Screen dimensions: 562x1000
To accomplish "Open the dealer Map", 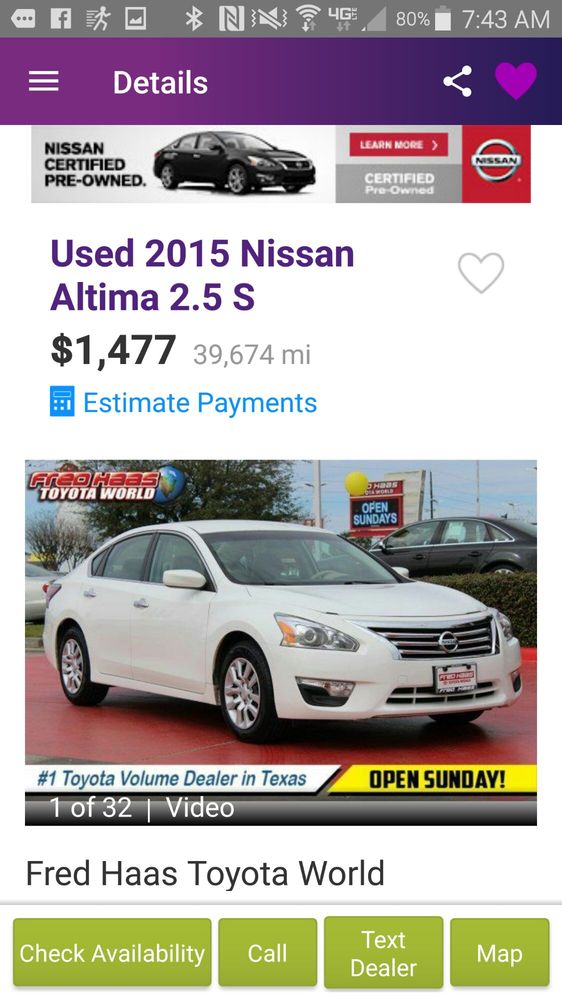I will tap(499, 953).
